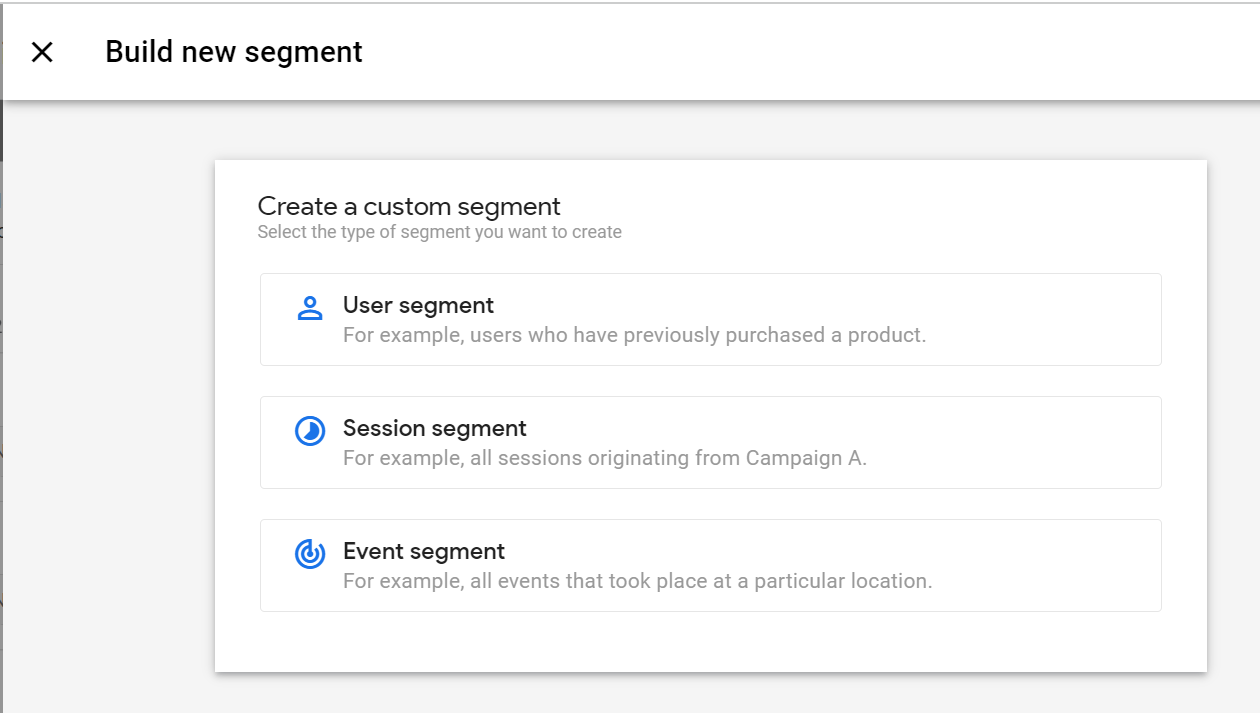This screenshot has height=713, width=1260.
Task: Click empty header bar space right of title
Action: [x=800, y=52]
